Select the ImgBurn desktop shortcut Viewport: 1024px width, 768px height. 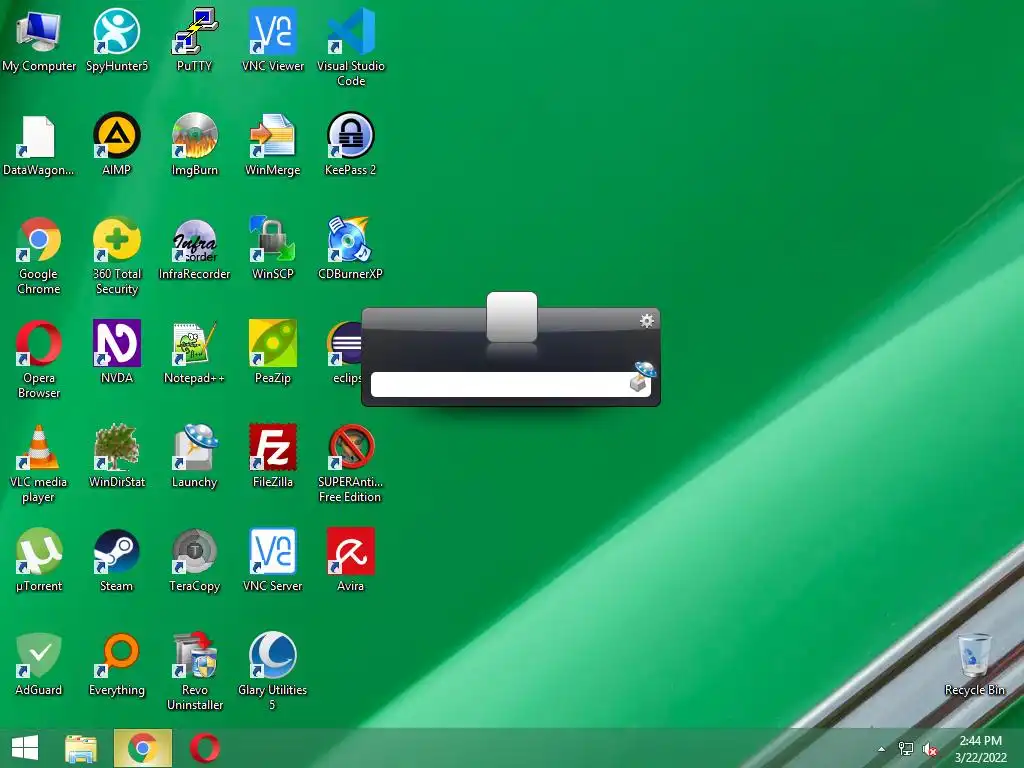(195, 145)
